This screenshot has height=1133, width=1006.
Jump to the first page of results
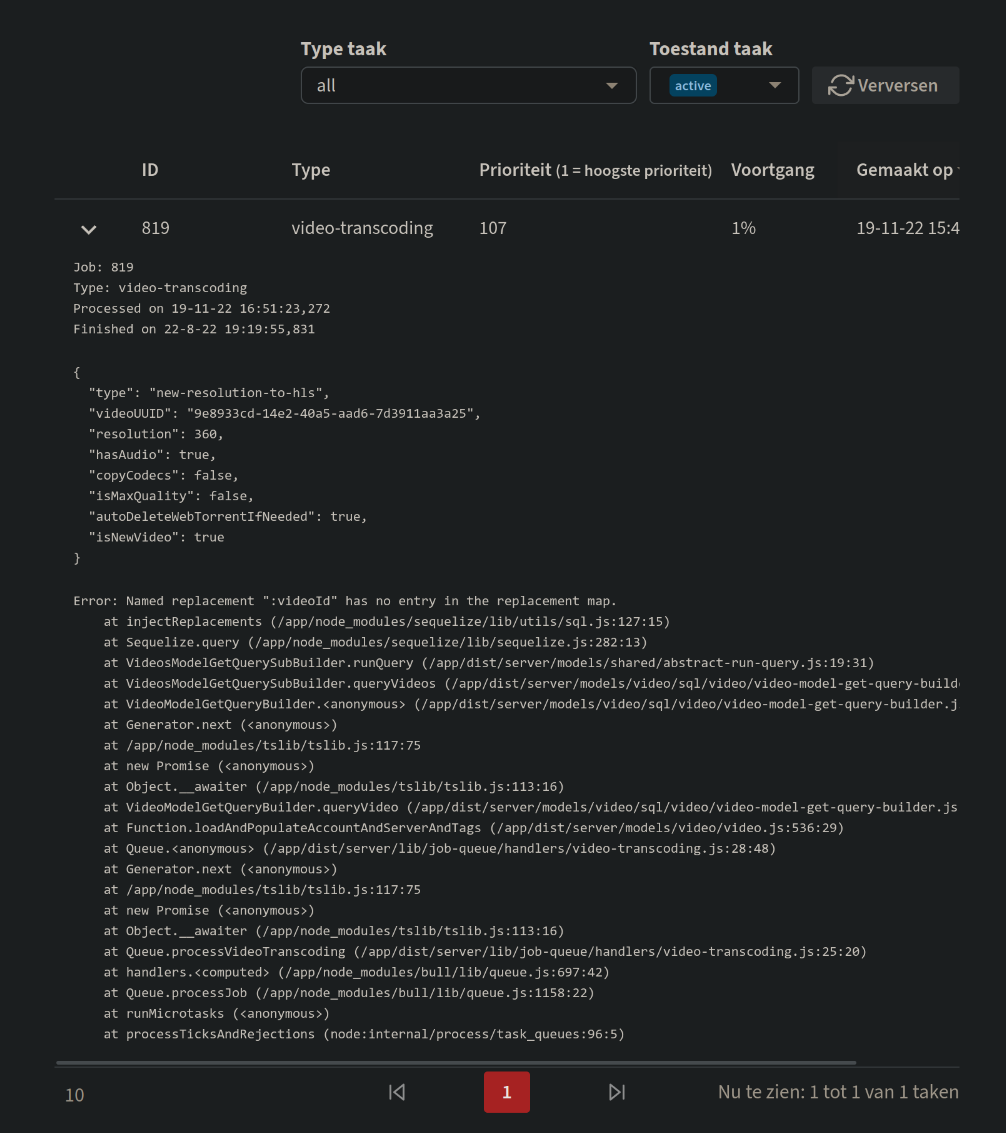coord(396,1092)
